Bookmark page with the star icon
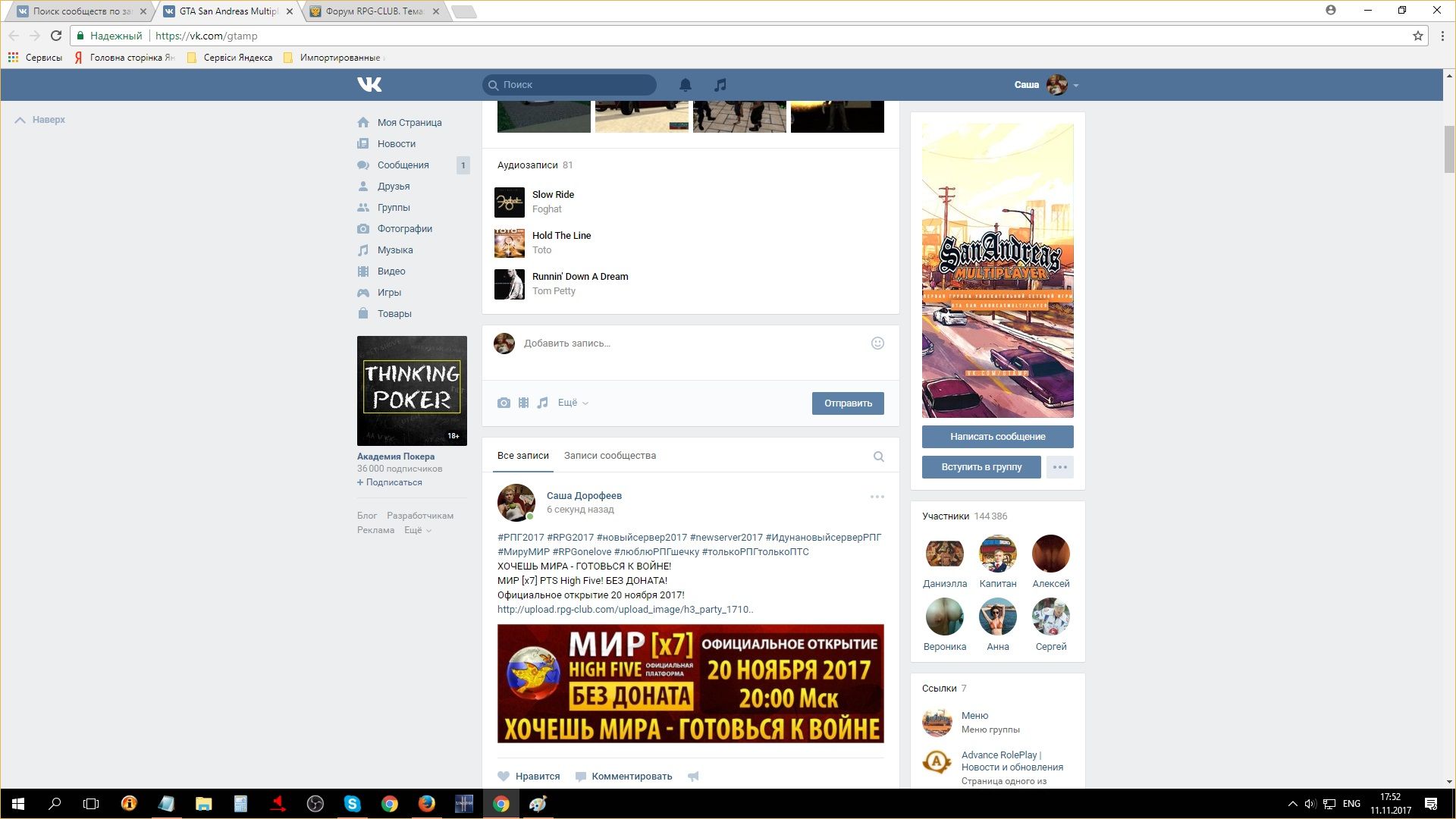This screenshot has height=819, width=1456. click(1417, 36)
